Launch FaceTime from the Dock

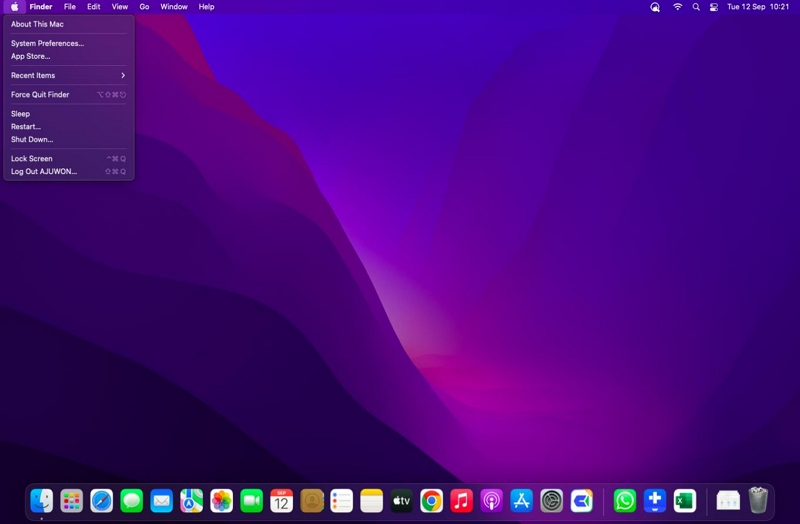click(x=252, y=501)
